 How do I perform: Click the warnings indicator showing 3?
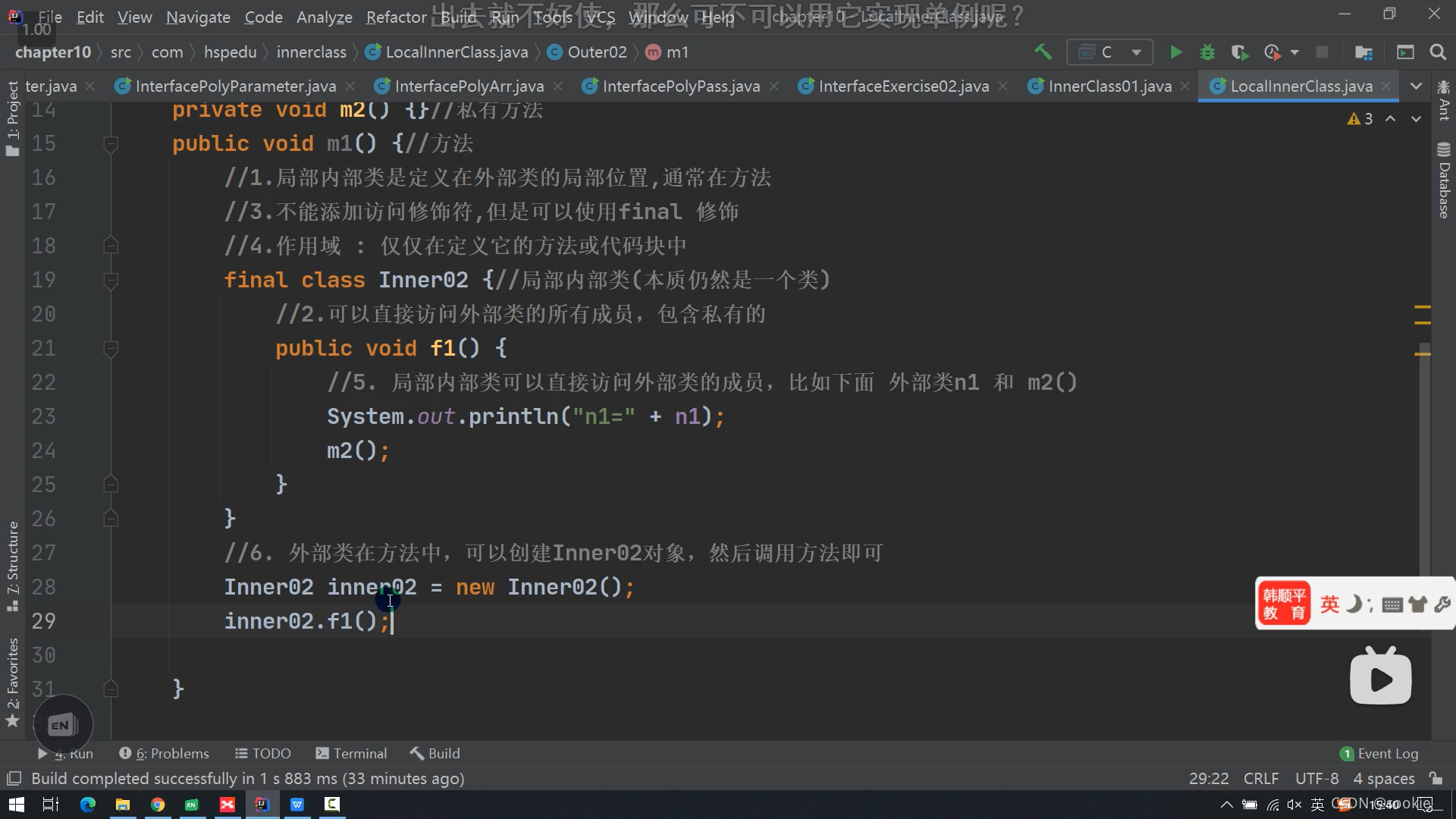(x=1360, y=119)
